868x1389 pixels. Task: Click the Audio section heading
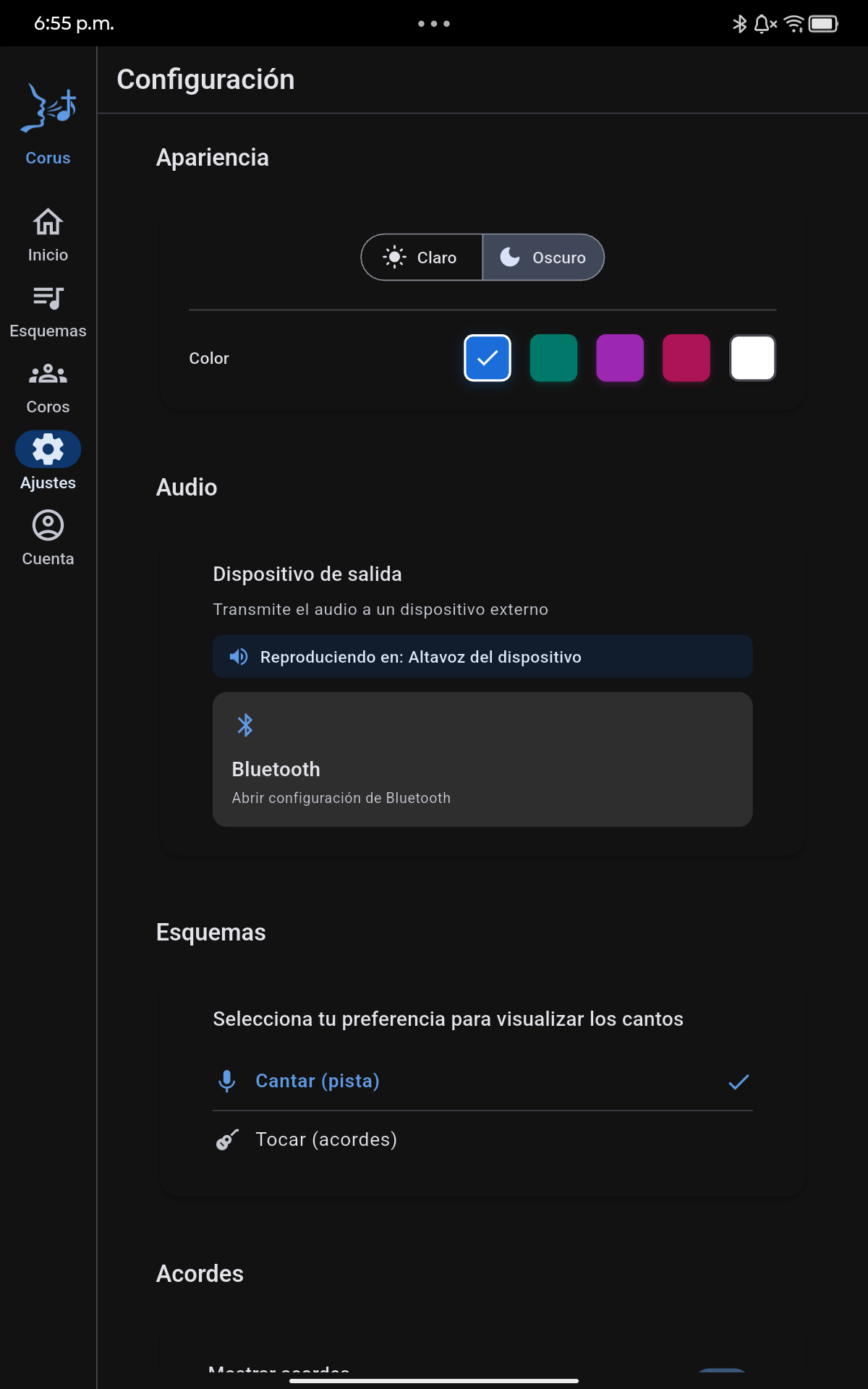(187, 487)
